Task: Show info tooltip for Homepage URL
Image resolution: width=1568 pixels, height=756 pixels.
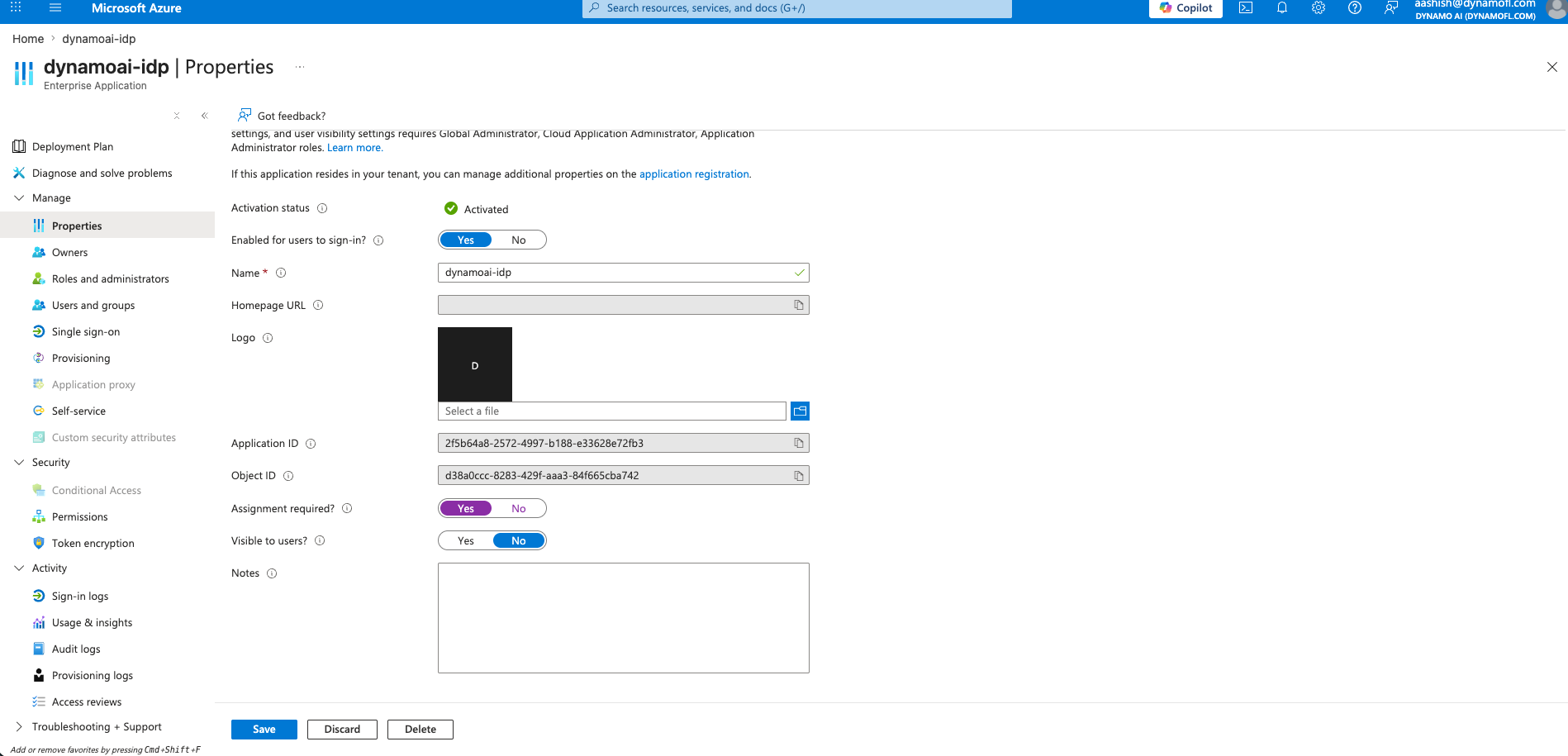Action: tap(318, 305)
